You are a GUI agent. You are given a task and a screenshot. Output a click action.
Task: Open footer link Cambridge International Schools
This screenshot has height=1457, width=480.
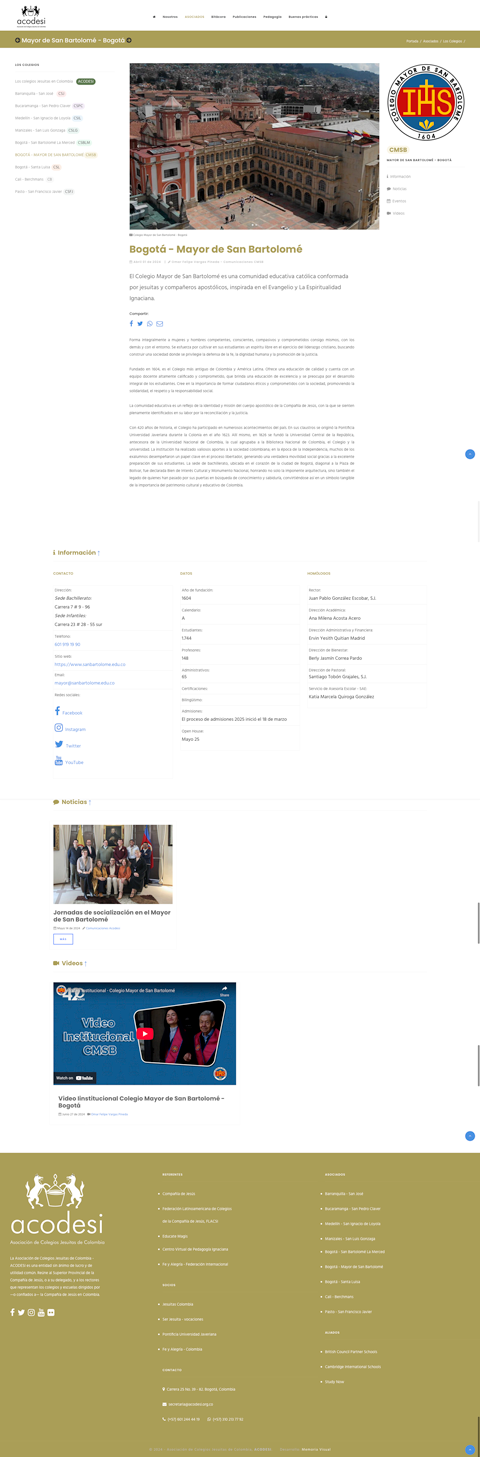point(353,1366)
